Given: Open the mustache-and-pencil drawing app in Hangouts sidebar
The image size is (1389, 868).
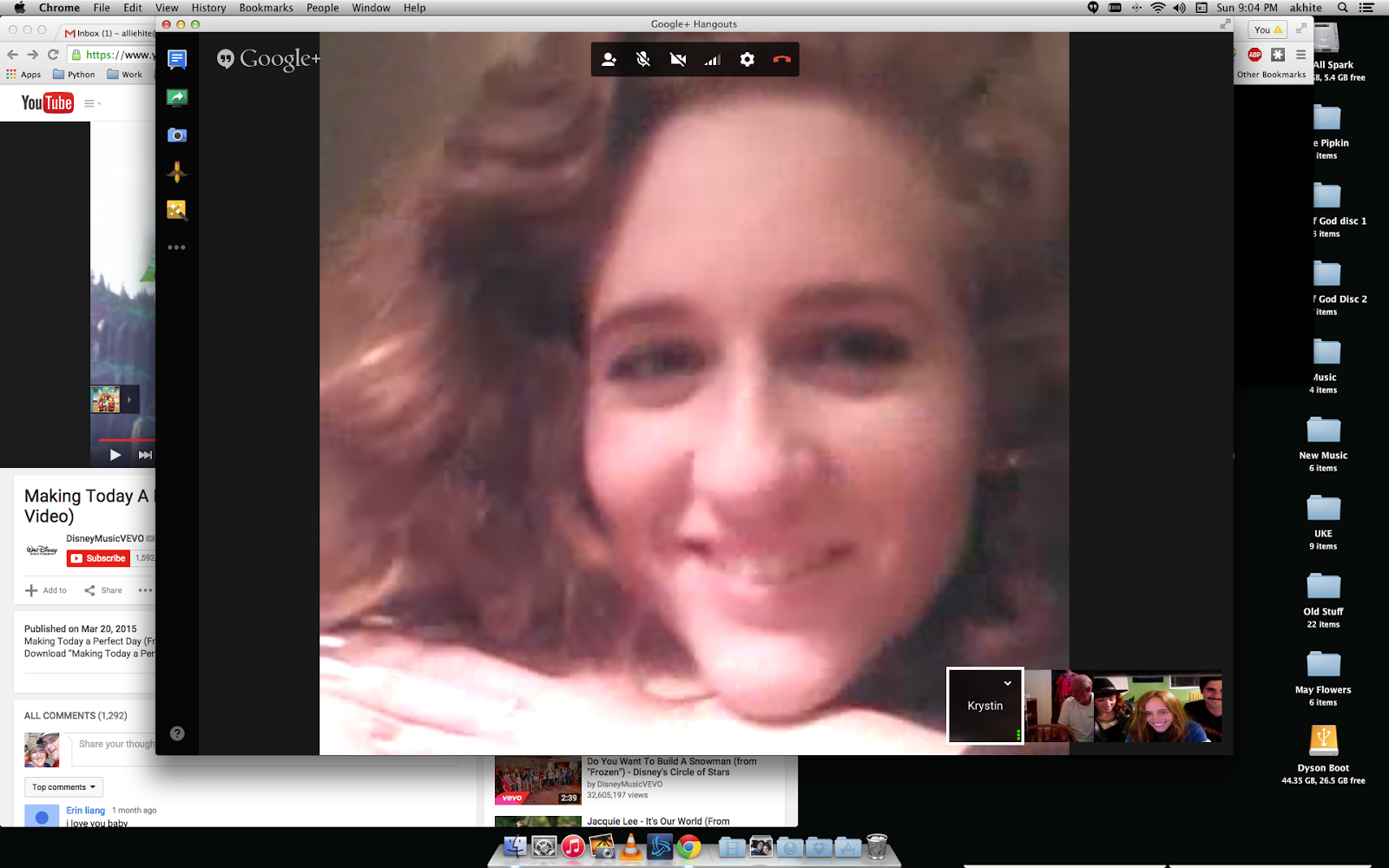Looking at the screenshot, I should (x=177, y=172).
